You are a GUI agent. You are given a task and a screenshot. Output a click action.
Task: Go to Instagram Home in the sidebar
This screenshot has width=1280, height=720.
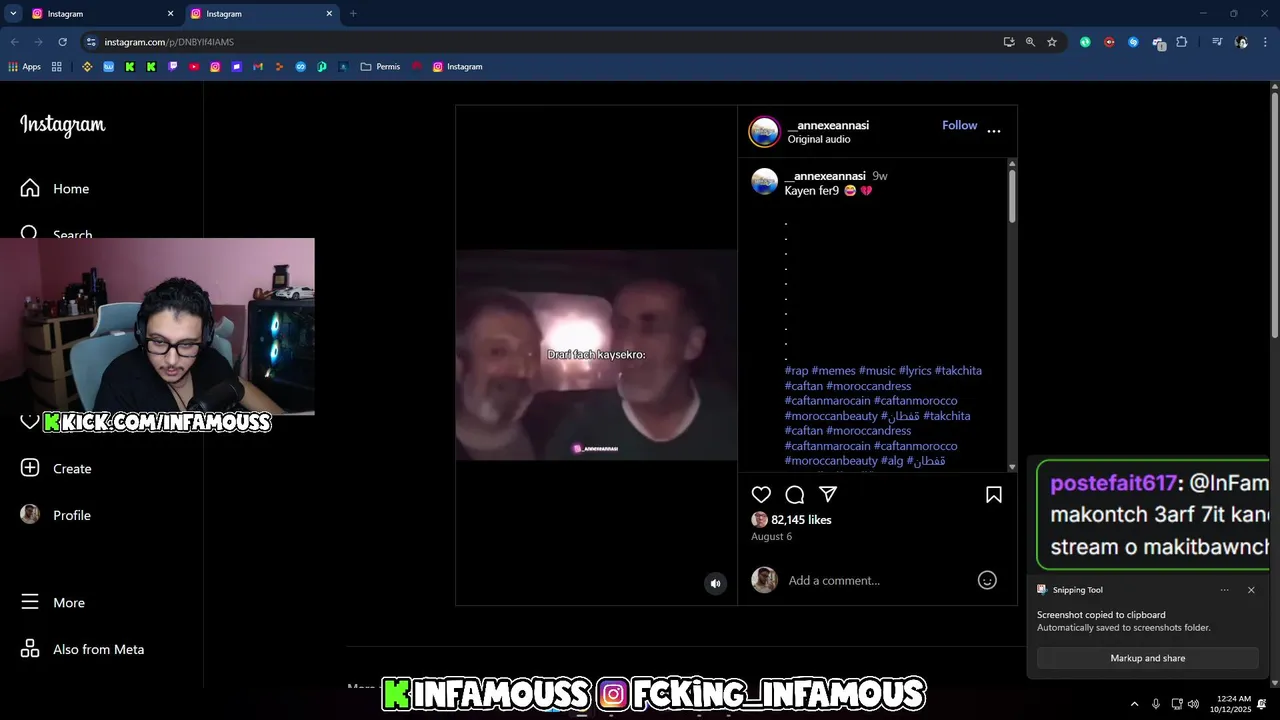tap(56, 188)
